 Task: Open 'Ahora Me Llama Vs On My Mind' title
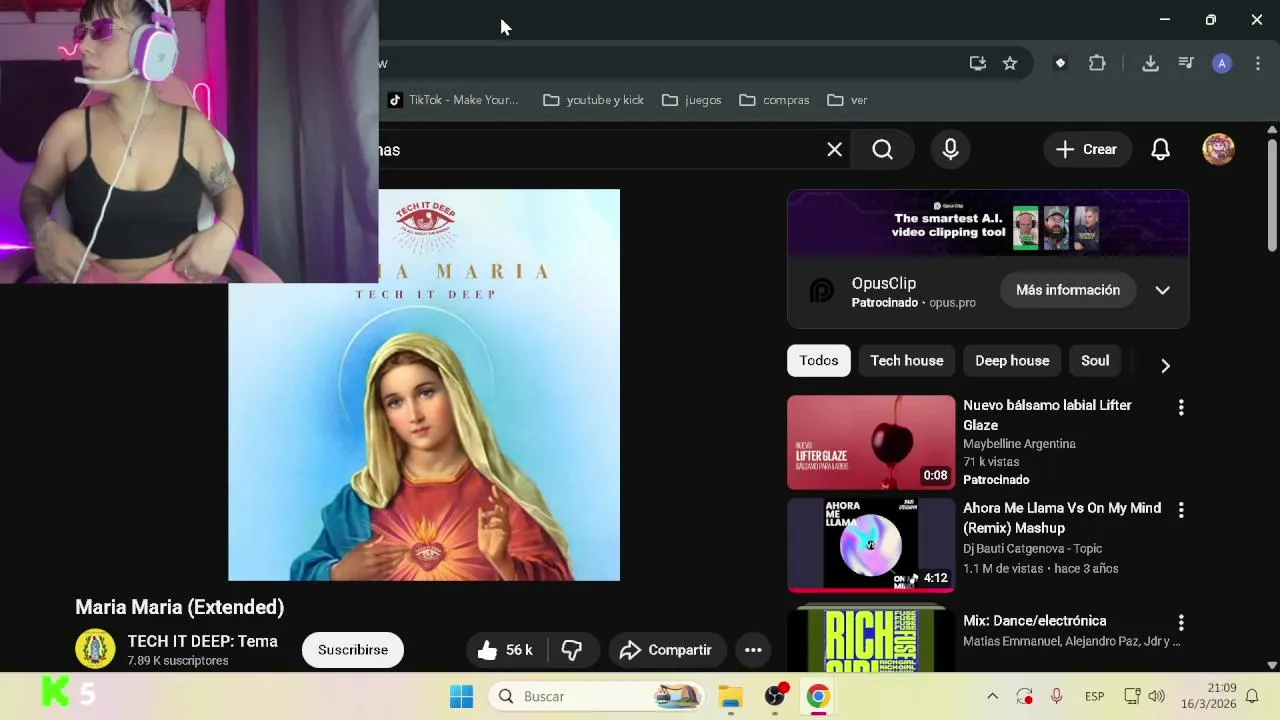pyautogui.click(x=1062, y=518)
